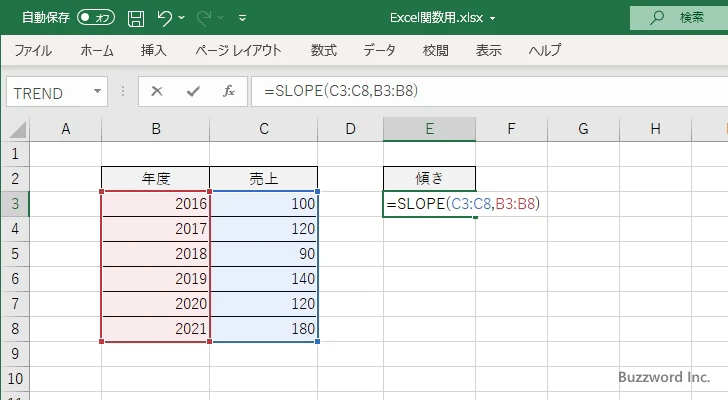Screen dimensions: 728x400
Task: Click the greyed Redo arrow icon
Action: pos(203,18)
